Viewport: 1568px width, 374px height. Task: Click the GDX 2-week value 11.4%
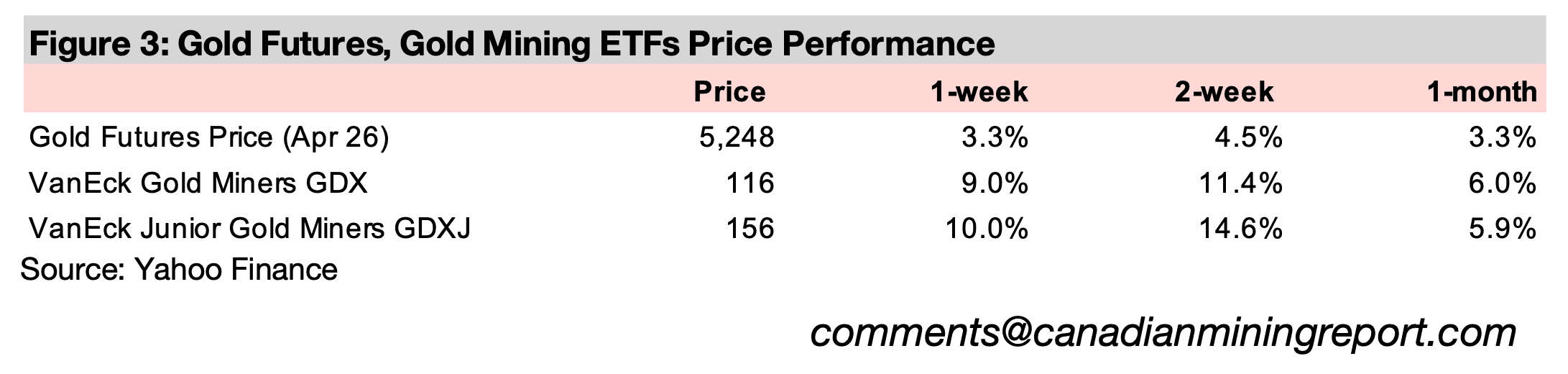pyautogui.click(x=1241, y=183)
